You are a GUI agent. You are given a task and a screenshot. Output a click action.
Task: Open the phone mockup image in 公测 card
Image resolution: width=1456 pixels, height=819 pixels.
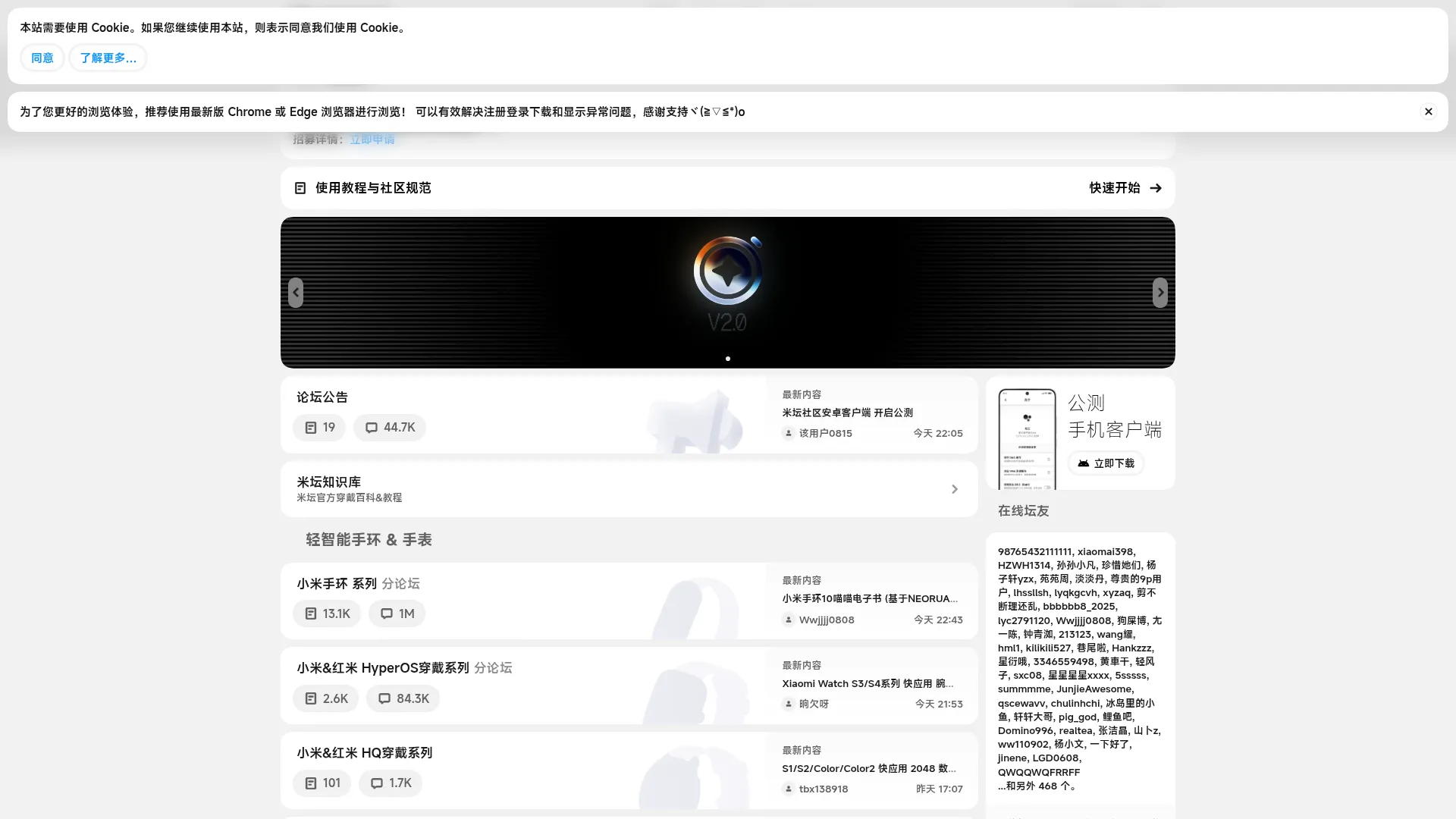point(1027,439)
